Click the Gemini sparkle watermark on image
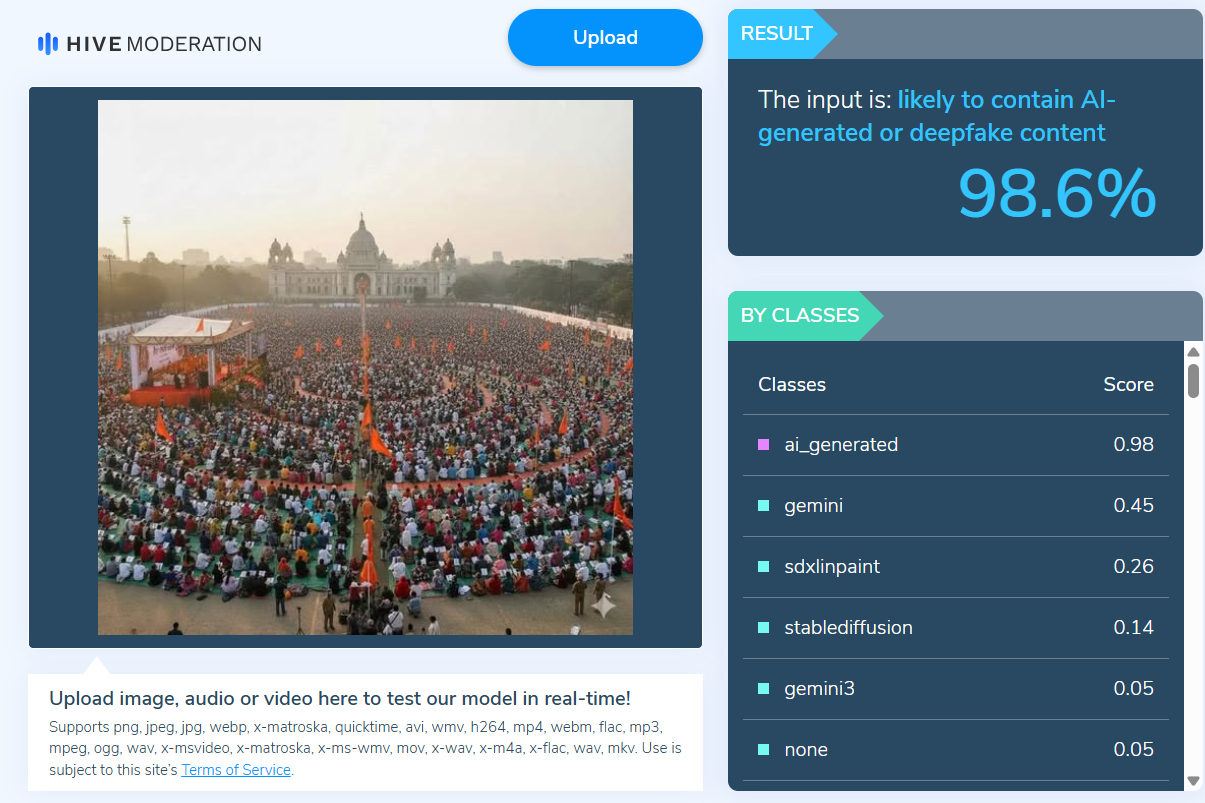The height and width of the screenshot is (803, 1205). [603, 604]
